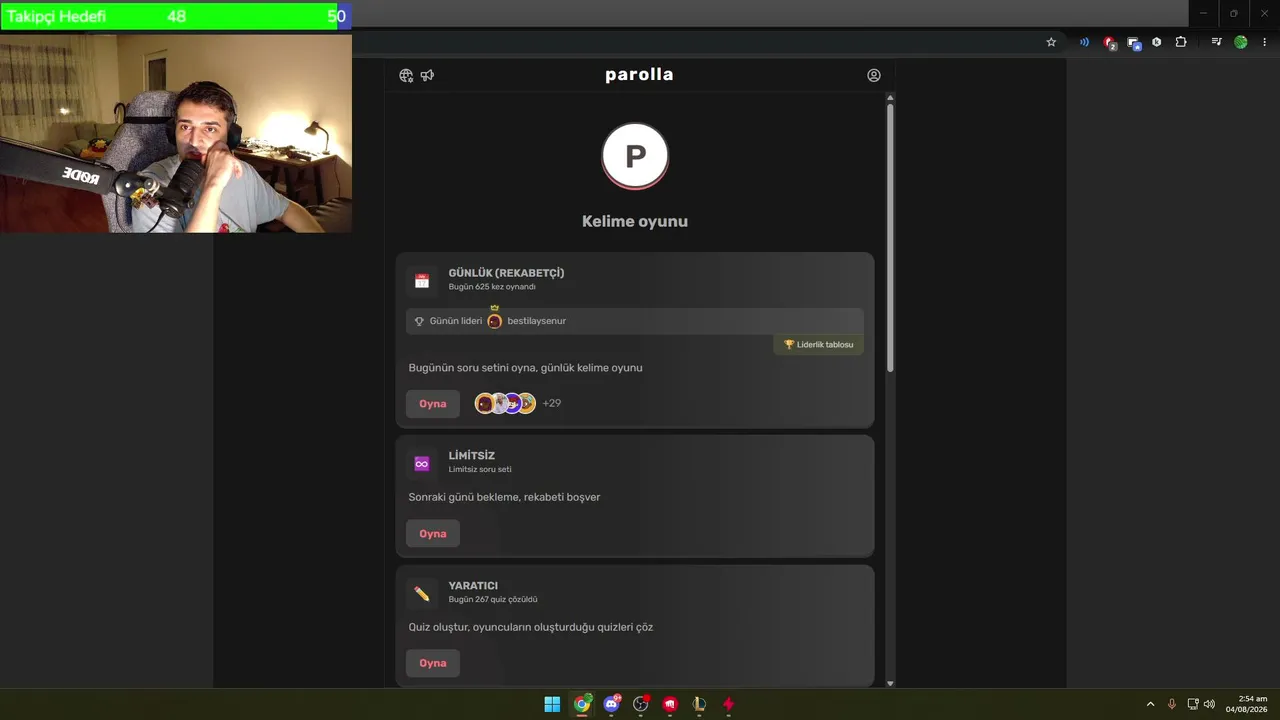This screenshot has width=1280, height=720.
Task: Open Discord from the taskbar
Action: (x=612, y=704)
